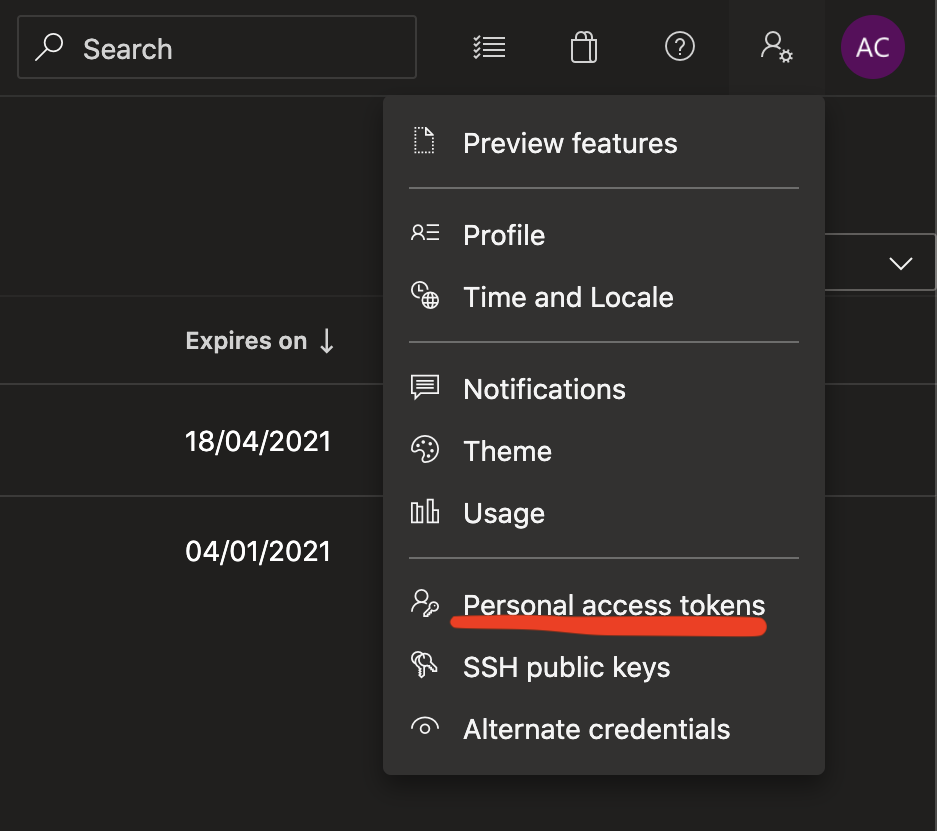The height and width of the screenshot is (831, 937).
Task: Click the Alternate credentials eye icon
Action: (425, 727)
